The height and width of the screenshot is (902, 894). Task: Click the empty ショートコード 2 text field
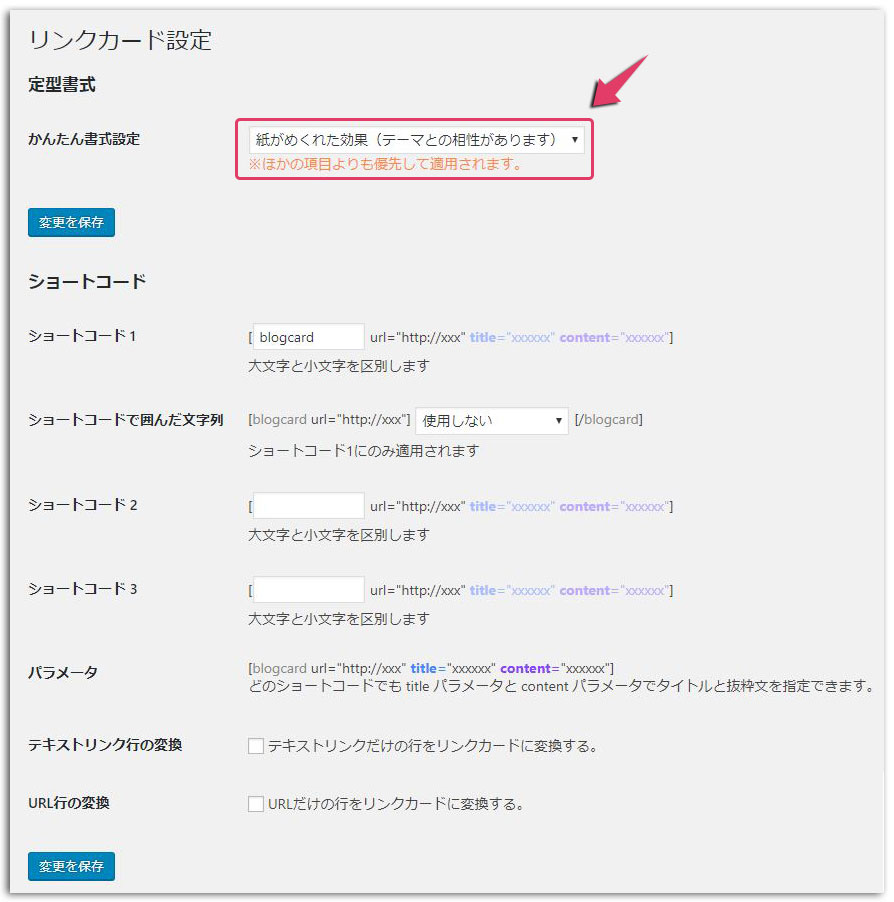pos(308,506)
